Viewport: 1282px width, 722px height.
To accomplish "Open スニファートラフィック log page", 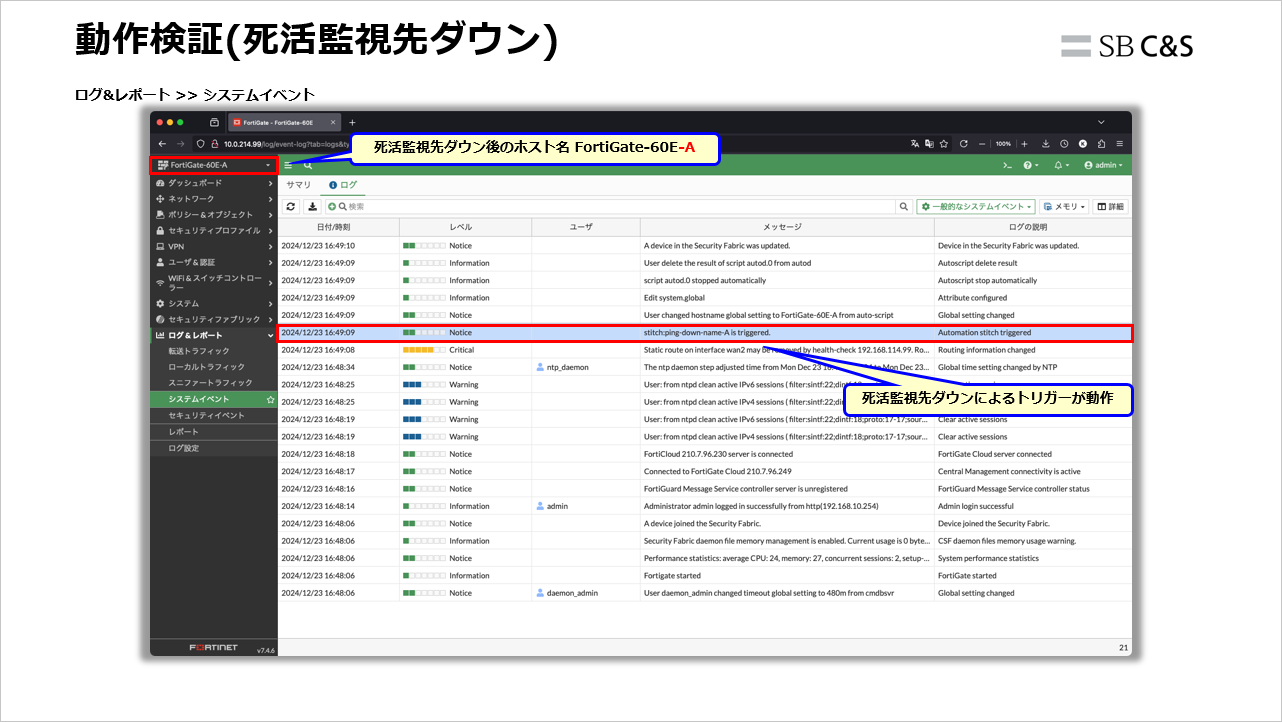I will pyautogui.click(x=214, y=383).
